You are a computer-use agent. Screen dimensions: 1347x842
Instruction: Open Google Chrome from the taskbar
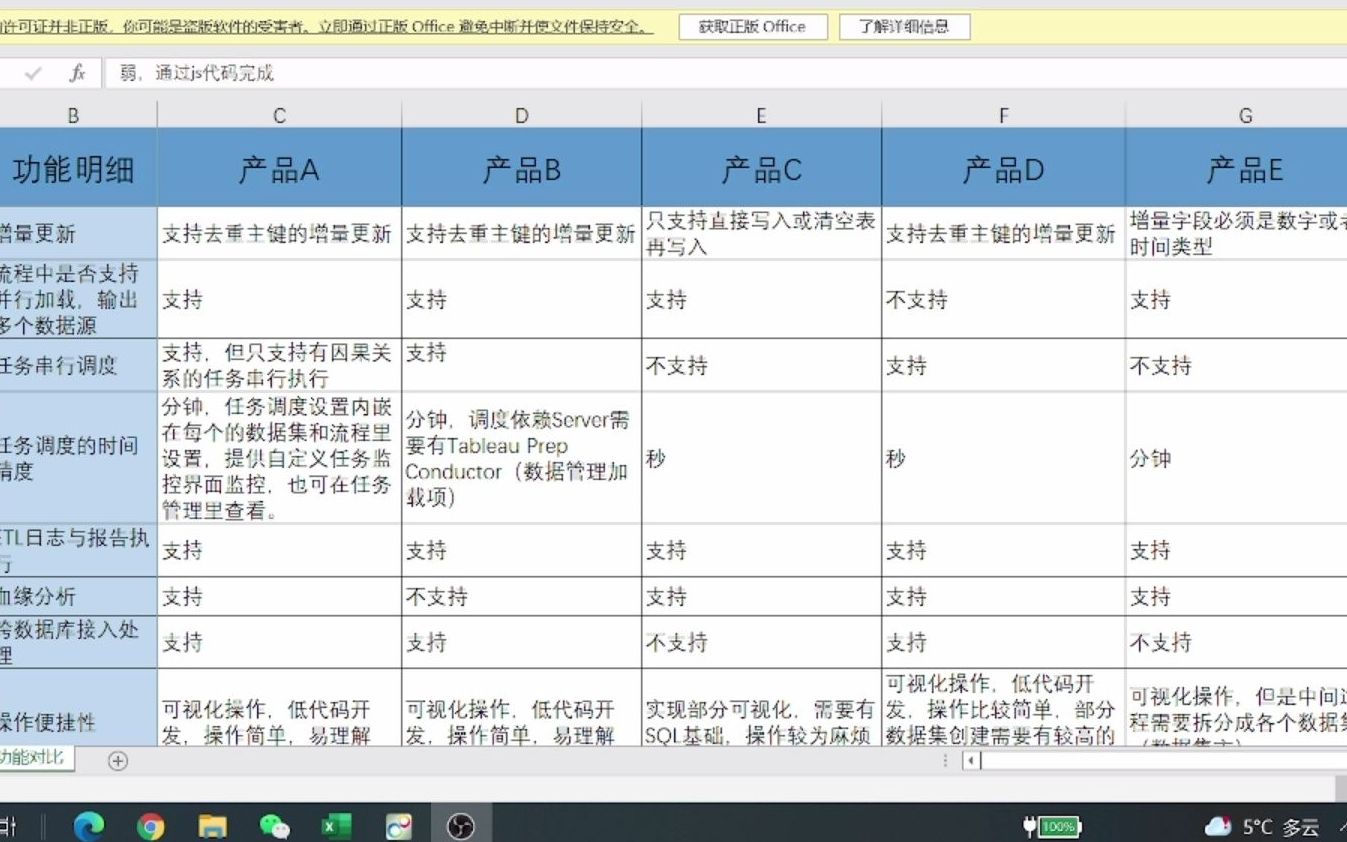click(x=151, y=826)
